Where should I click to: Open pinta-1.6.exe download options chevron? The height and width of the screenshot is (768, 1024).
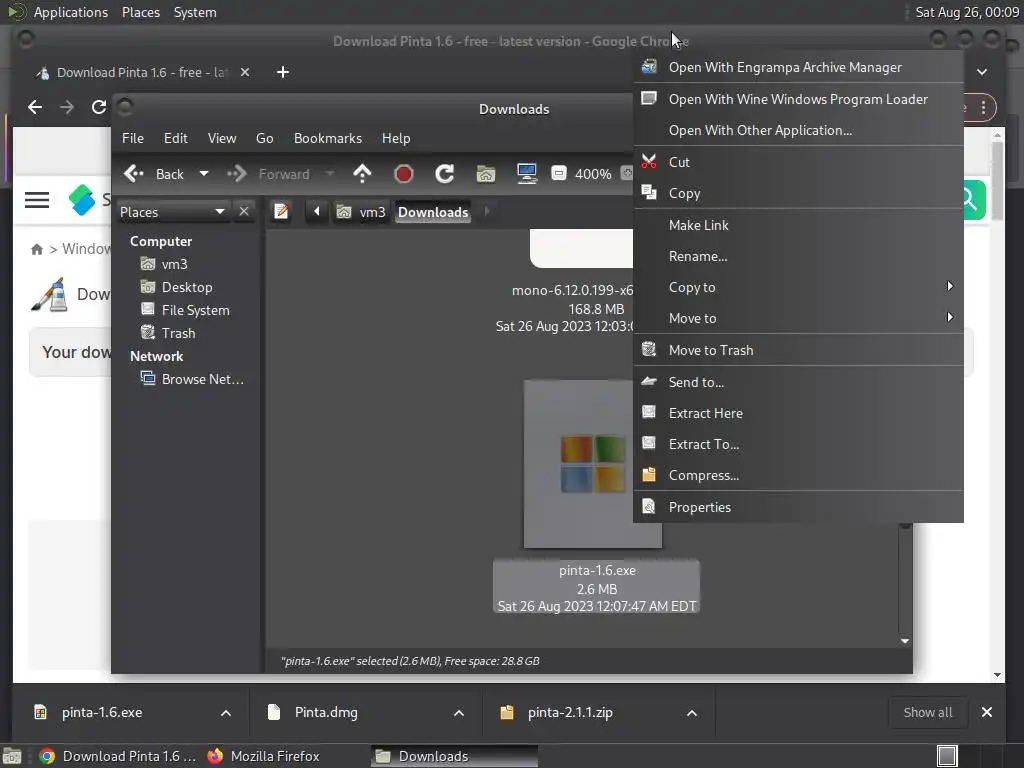coord(226,713)
